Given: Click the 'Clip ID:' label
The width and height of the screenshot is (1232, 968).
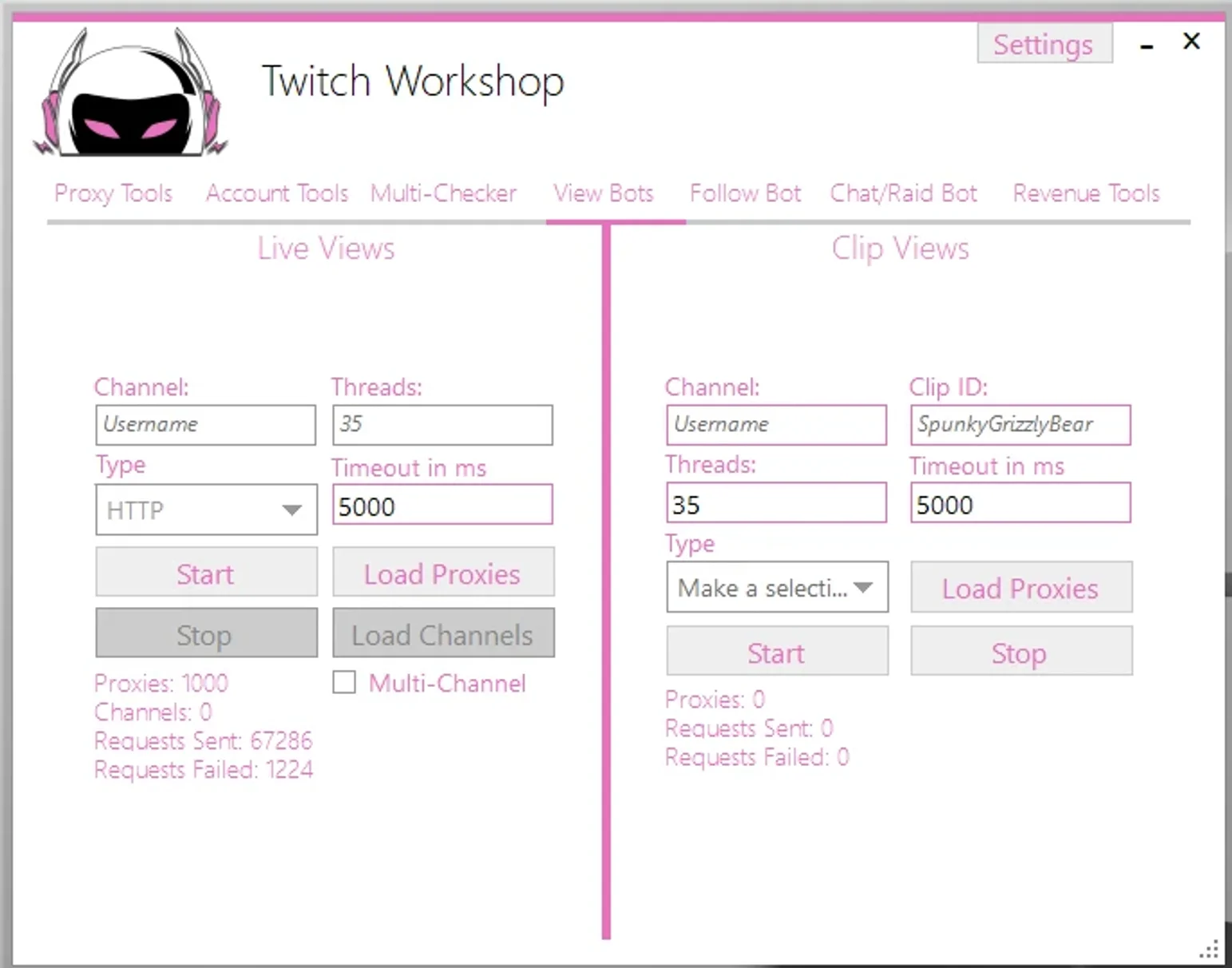Looking at the screenshot, I should (x=949, y=387).
